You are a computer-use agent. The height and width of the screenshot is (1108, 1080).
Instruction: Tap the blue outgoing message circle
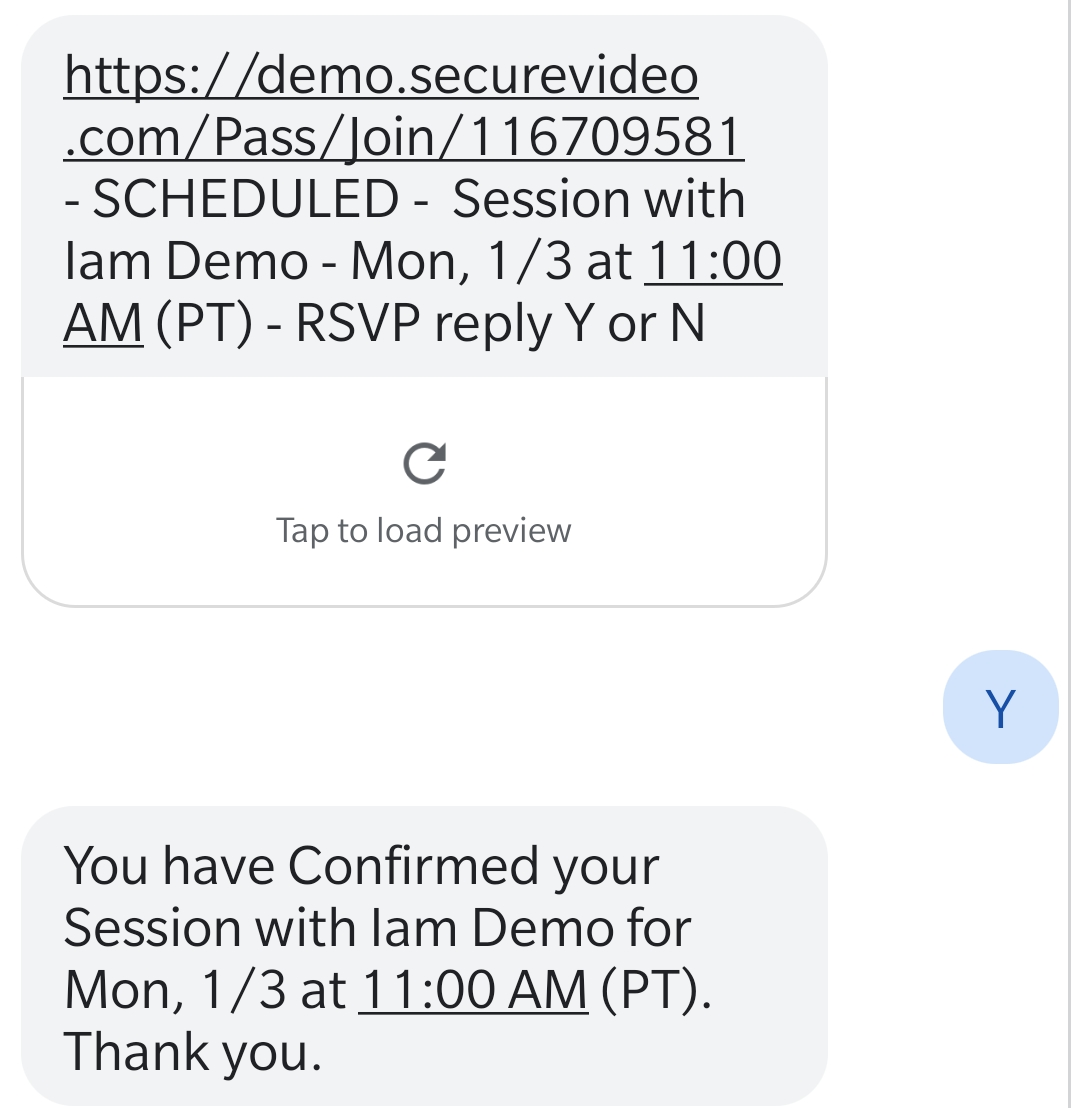(1000, 706)
